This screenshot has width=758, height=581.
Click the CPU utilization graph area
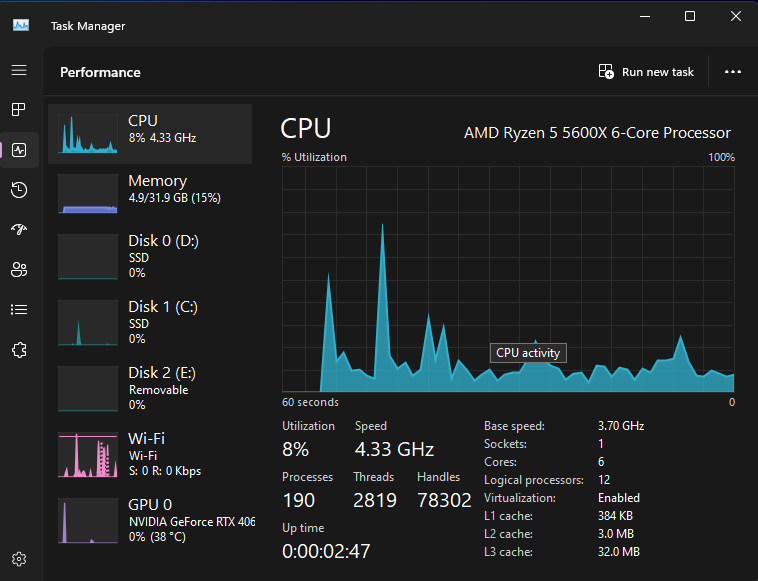tap(508, 279)
